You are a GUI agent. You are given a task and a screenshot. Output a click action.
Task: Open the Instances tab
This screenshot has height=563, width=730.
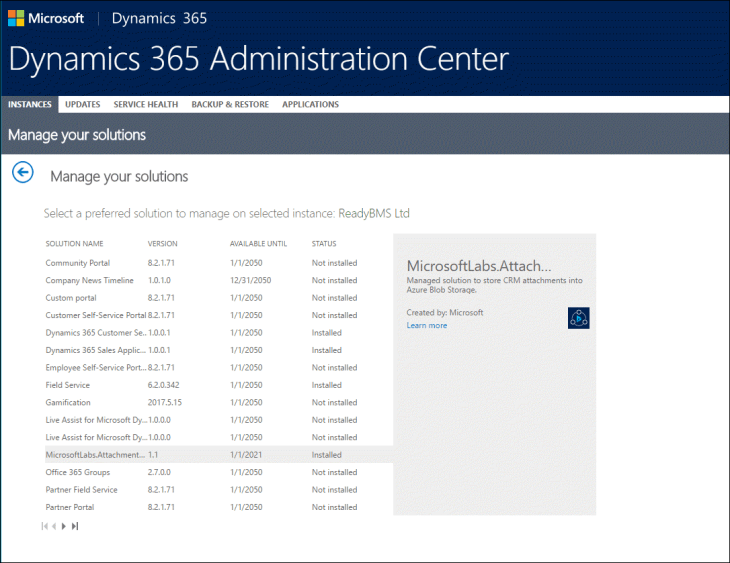tap(29, 104)
